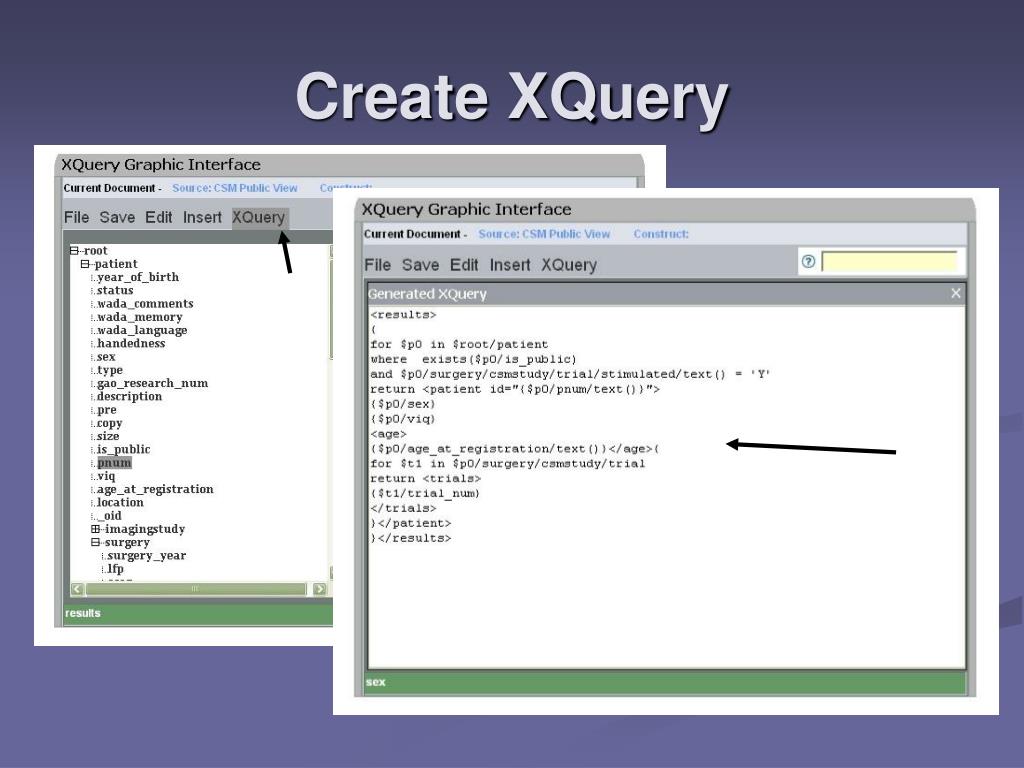Viewport: 1024px width, 768px height.
Task: Click line 'for $t1 in $p0/surgery/csmstudy/trial'
Action: [x=507, y=464]
